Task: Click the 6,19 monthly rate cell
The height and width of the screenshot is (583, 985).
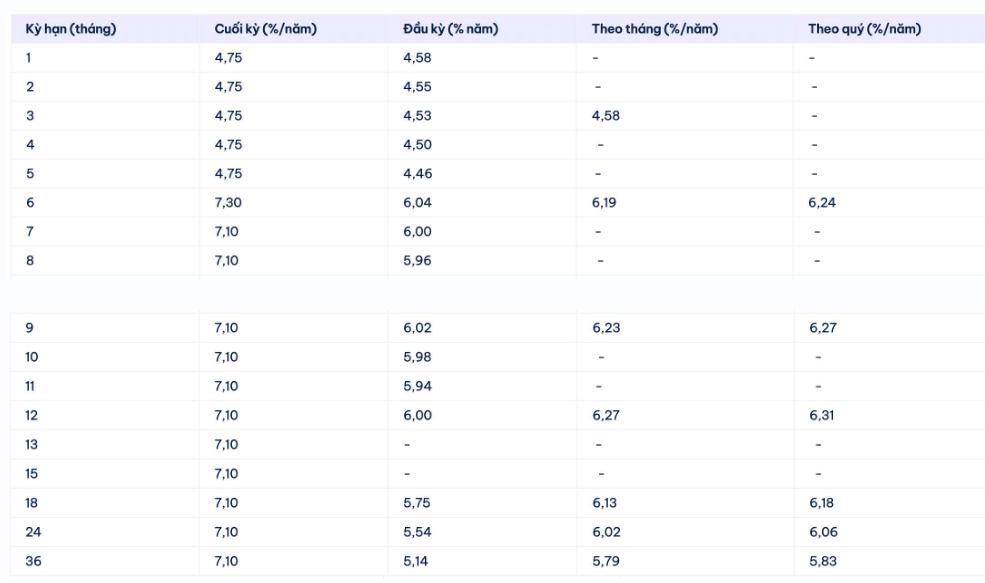Action: click(606, 203)
